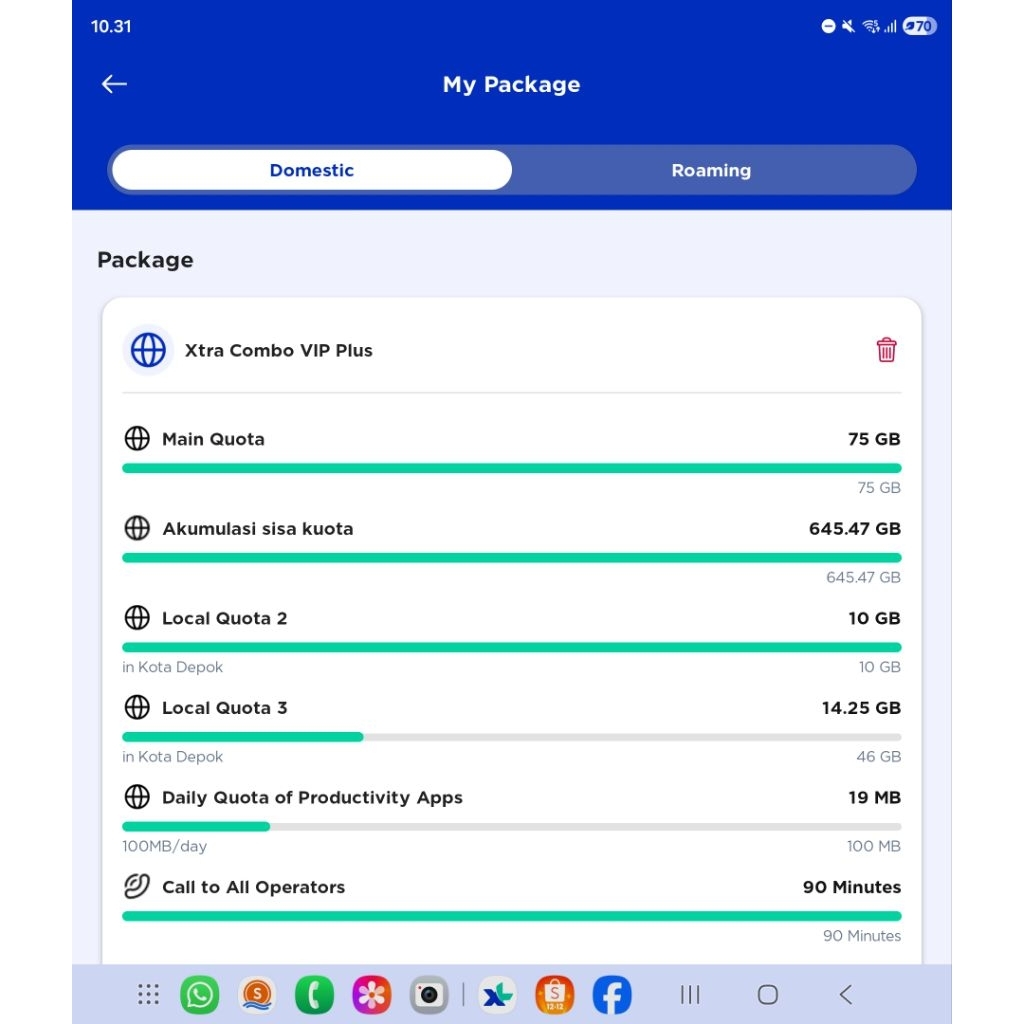Tap the Call to All Operators label
Screen dimensions: 1024x1024
pyautogui.click(x=253, y=887)
